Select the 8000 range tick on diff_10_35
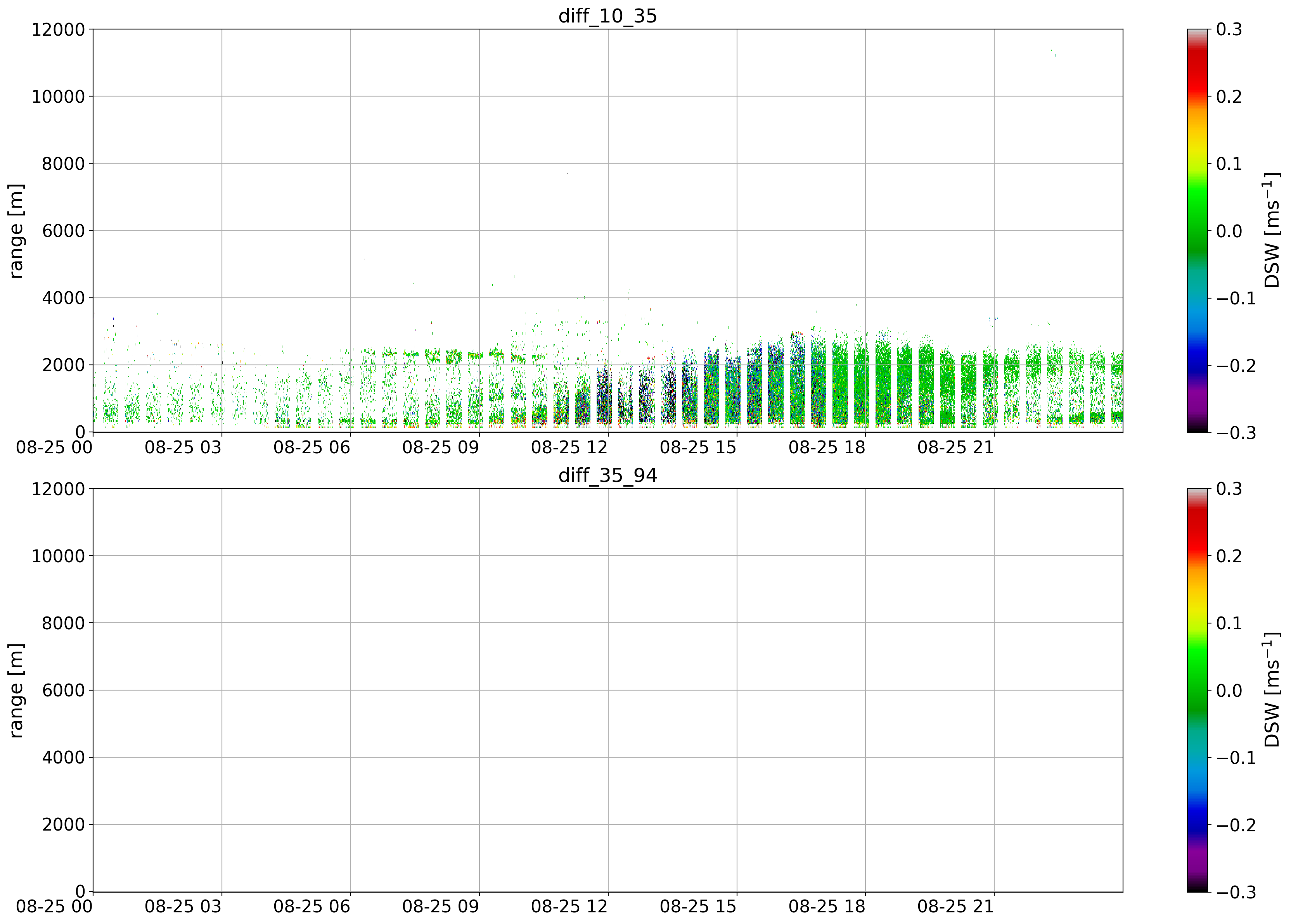 coord(63,164)
